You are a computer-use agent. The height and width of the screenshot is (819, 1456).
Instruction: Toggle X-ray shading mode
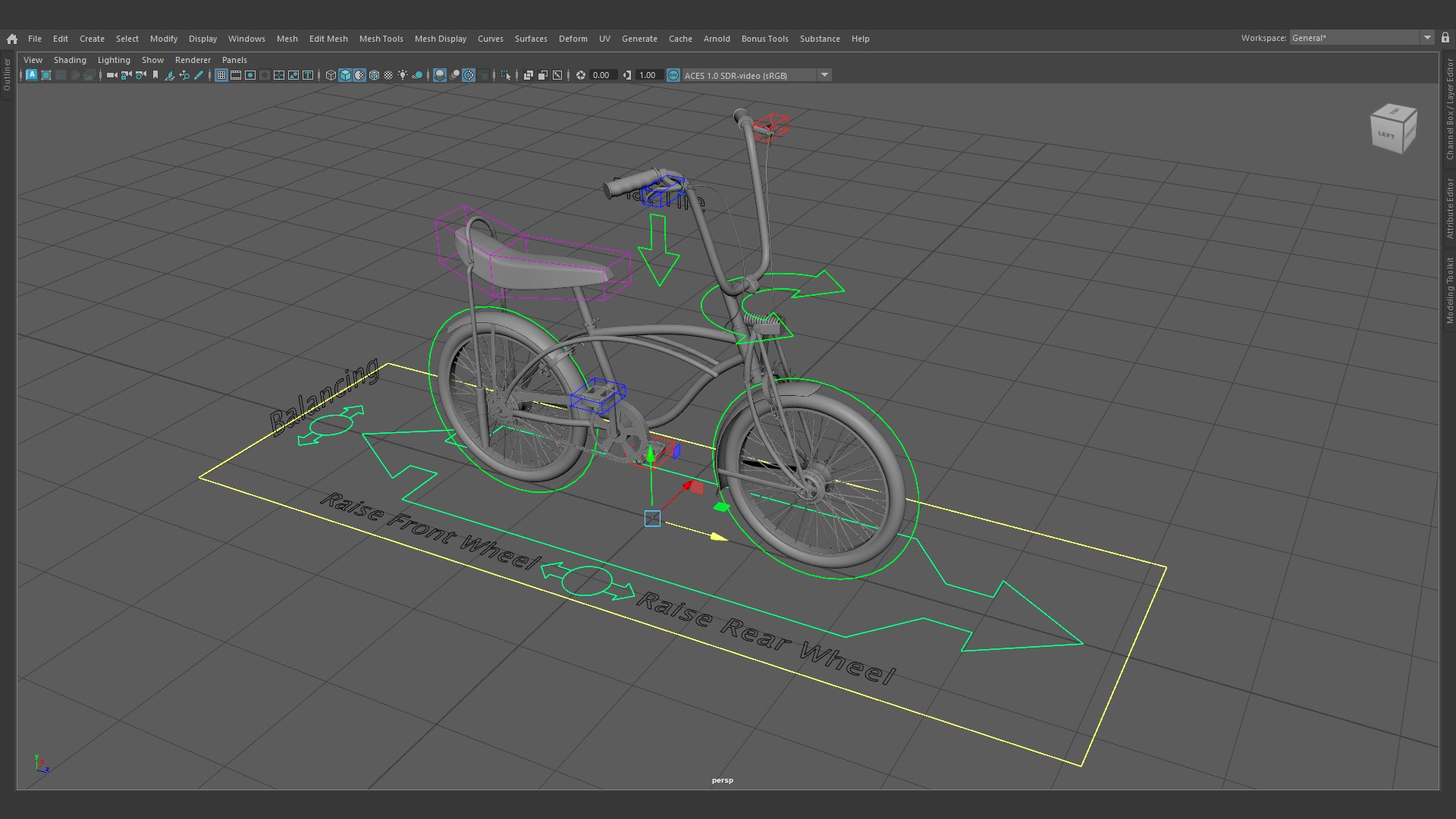(x=529, y=75)
